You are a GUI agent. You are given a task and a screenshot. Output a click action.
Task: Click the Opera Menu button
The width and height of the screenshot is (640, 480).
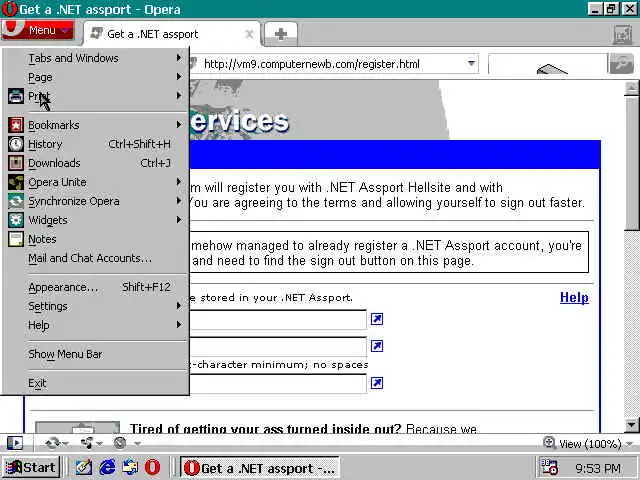(x=37, y=29)
